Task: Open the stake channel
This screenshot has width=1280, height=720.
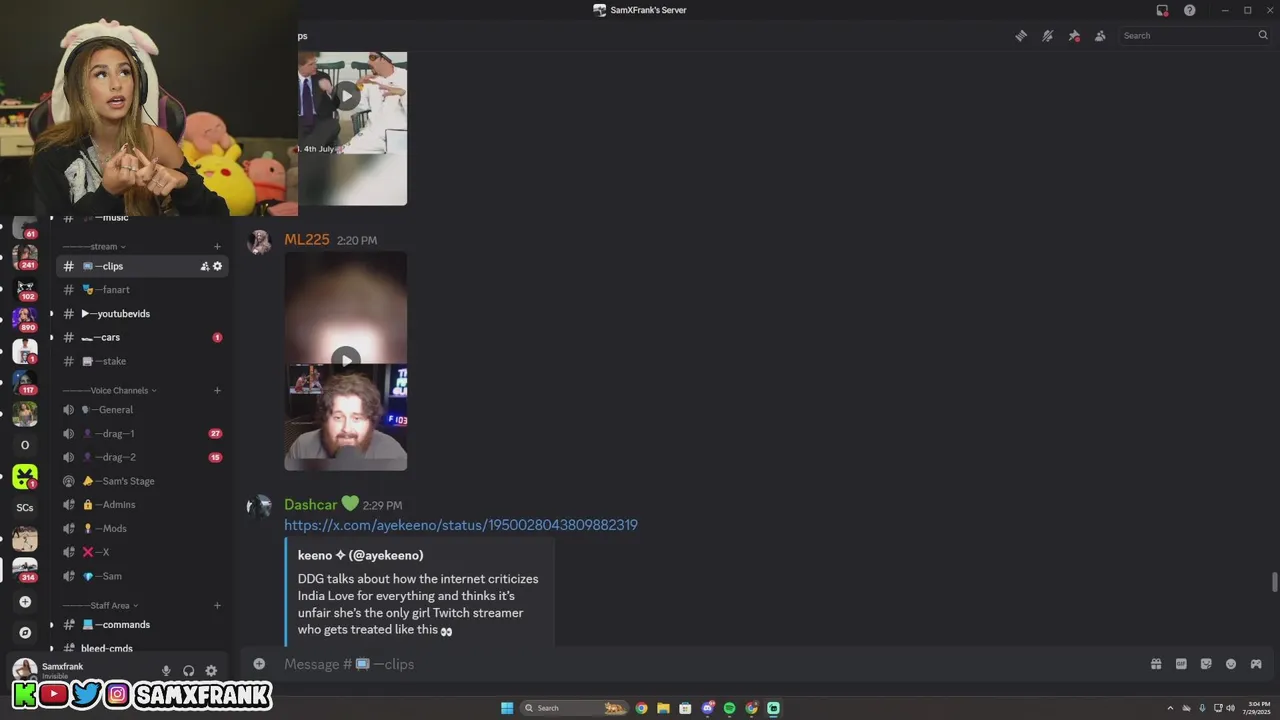Action: 140,361
